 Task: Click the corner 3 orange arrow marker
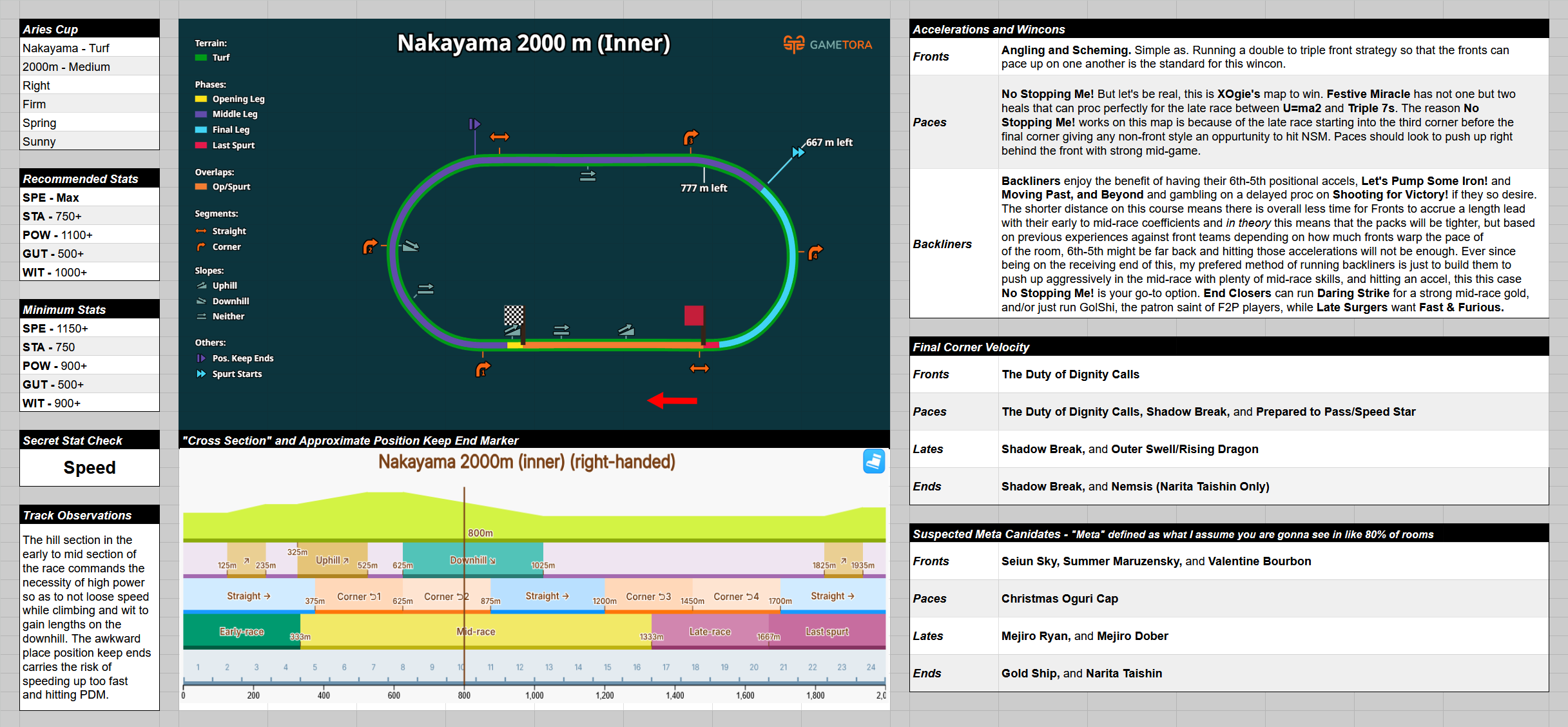pyautogui.click(x=690, y=137)
